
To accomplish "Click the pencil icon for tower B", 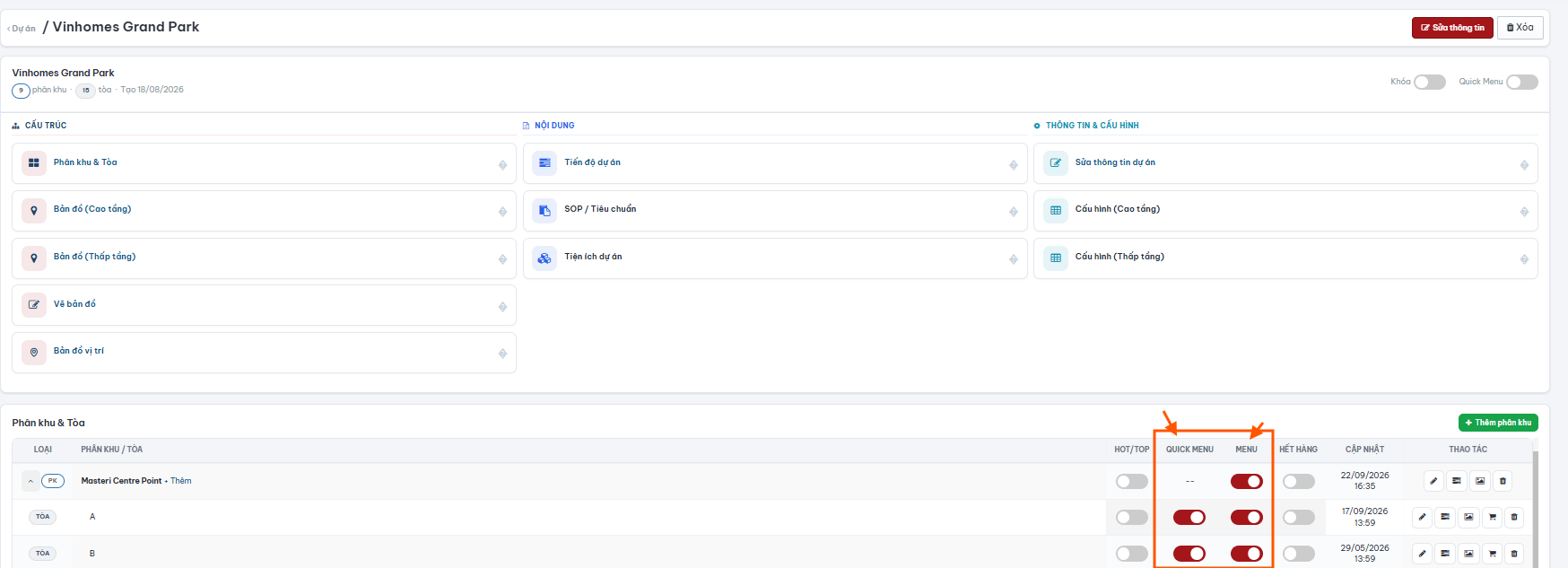I will (1422, 554).
